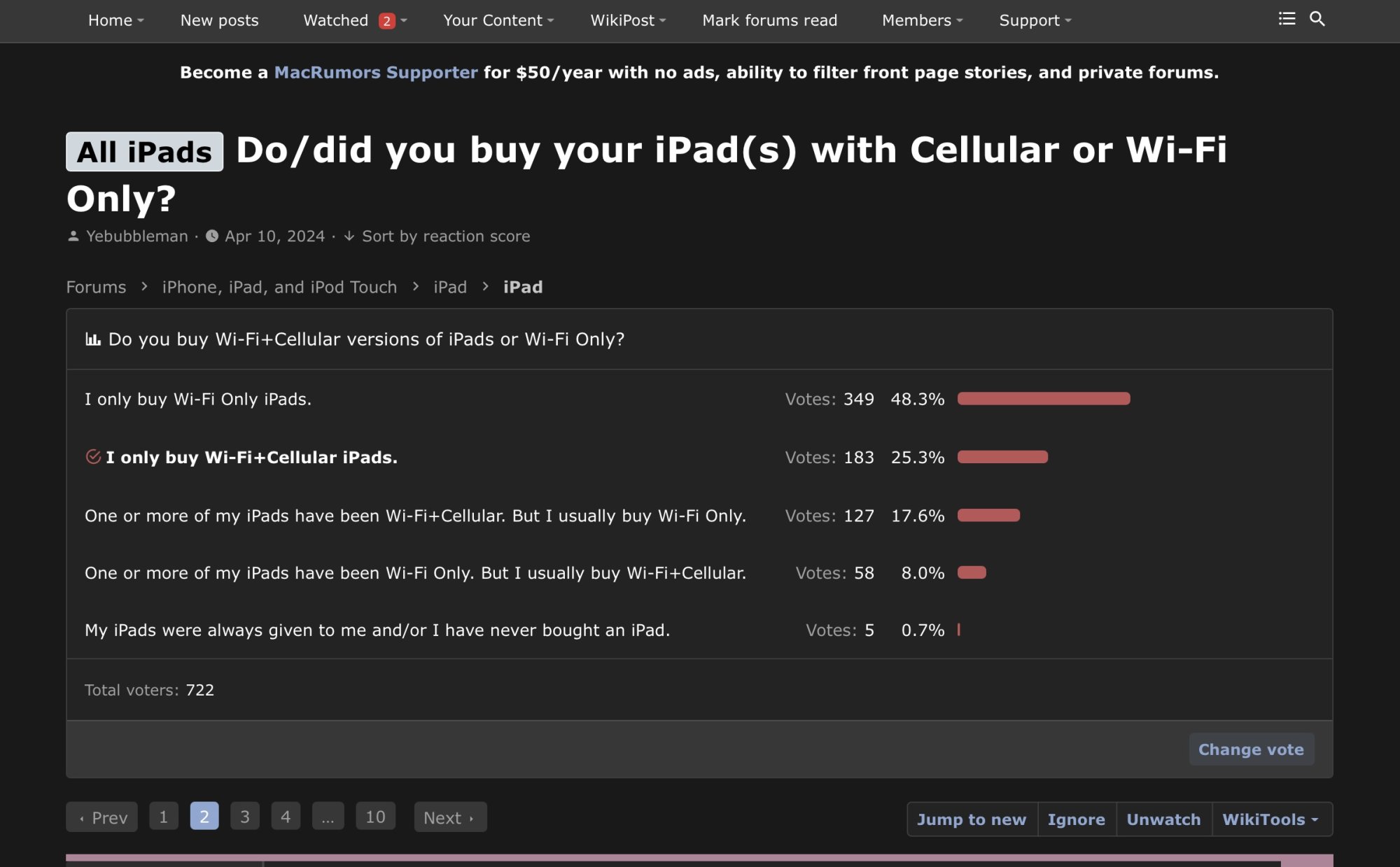Image resolution: width=1400 pixels, height=867 pixels.
Task: Expand the Home menu dropdown
Action: pos(115,20)
